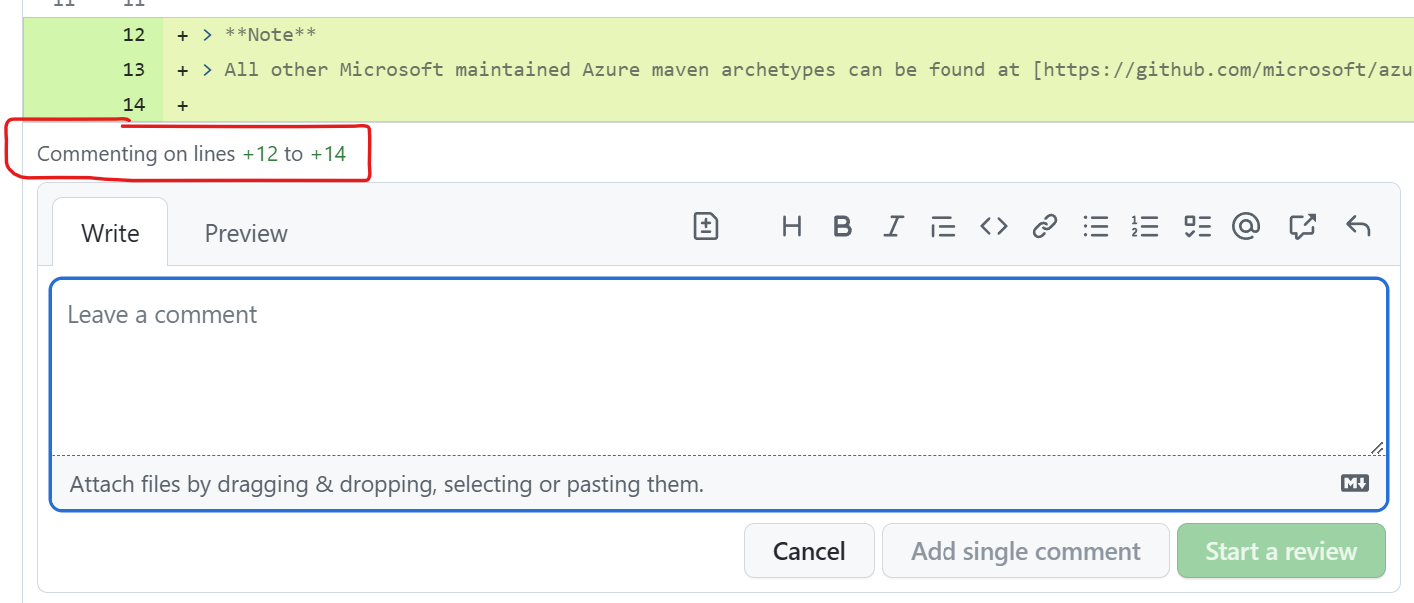
Task: Select the Write tab
Action: point(109,232)
